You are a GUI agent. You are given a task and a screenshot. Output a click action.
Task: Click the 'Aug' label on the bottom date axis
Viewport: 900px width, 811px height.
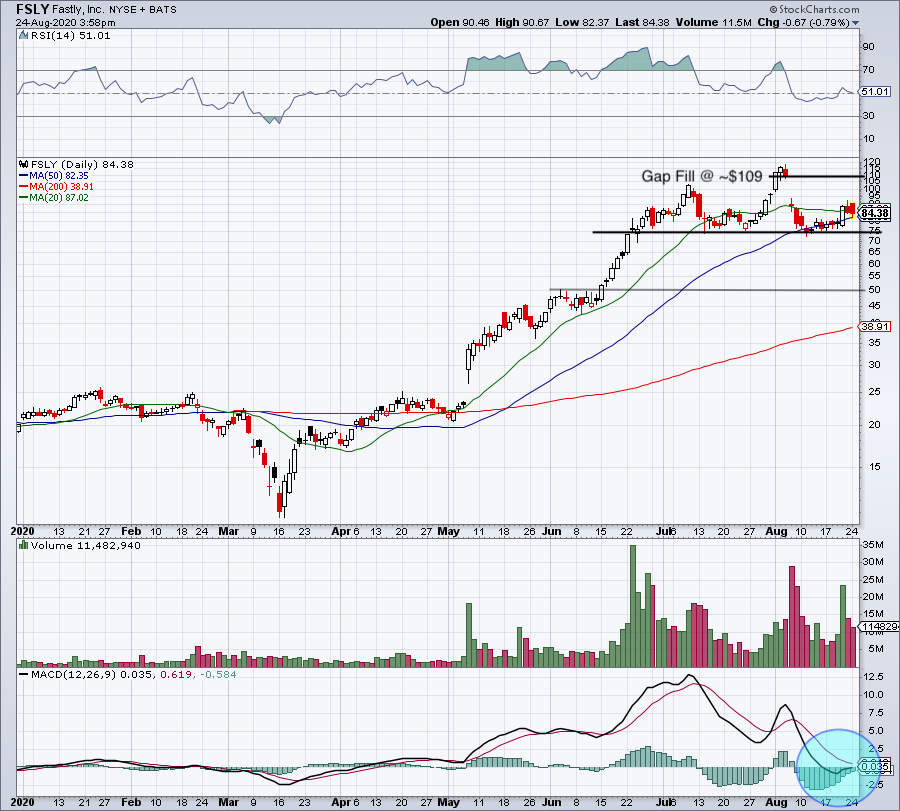pyautogui.click(x=774, y=801)
